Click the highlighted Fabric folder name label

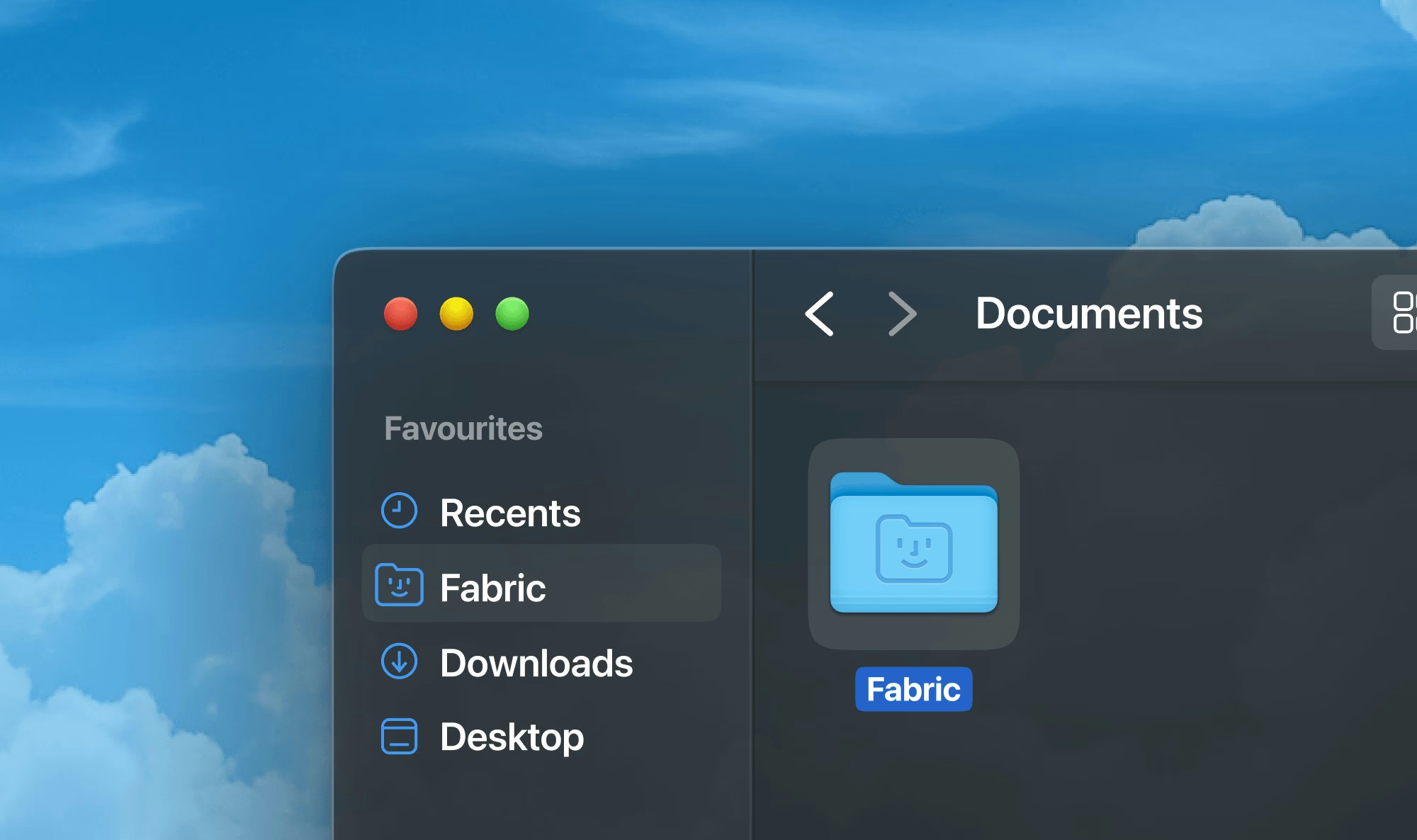click(x=913, y=689)
